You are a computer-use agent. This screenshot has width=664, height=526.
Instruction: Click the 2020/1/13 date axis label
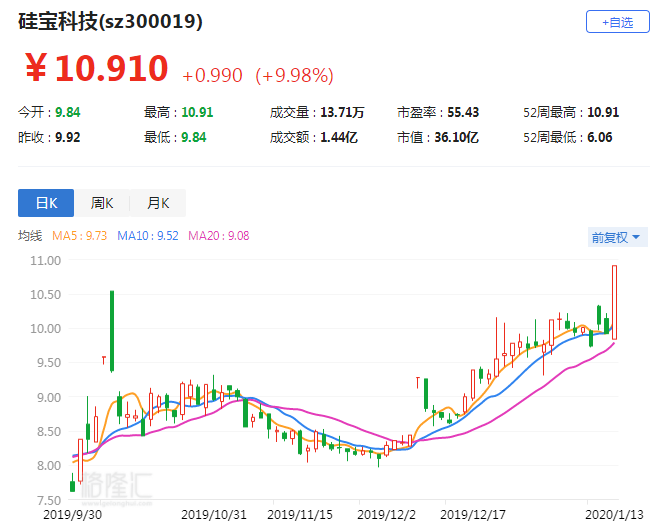(614, 515)
